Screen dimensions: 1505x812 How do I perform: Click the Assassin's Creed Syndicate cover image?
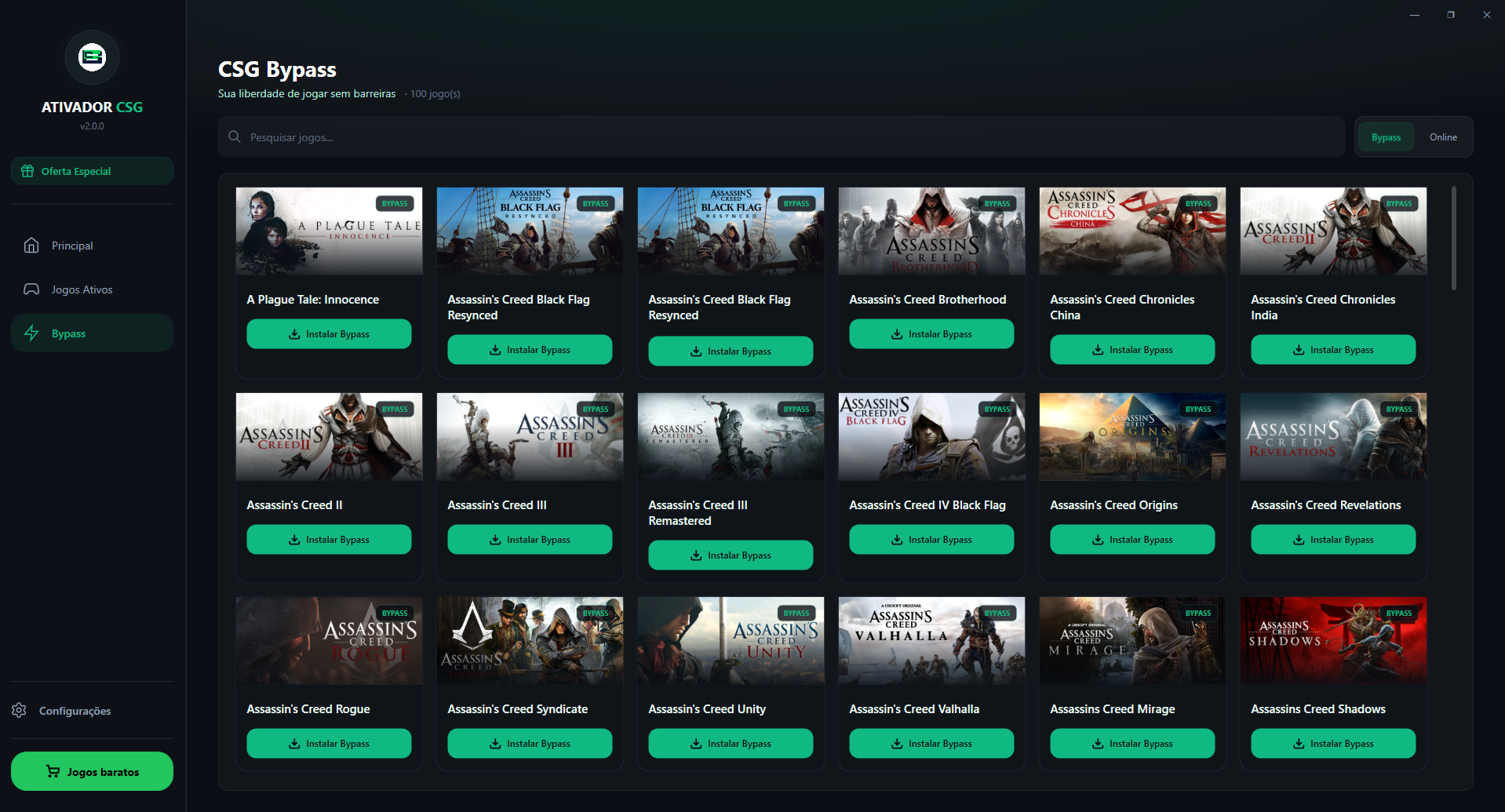pyautogui.click(x=530, y=641)
